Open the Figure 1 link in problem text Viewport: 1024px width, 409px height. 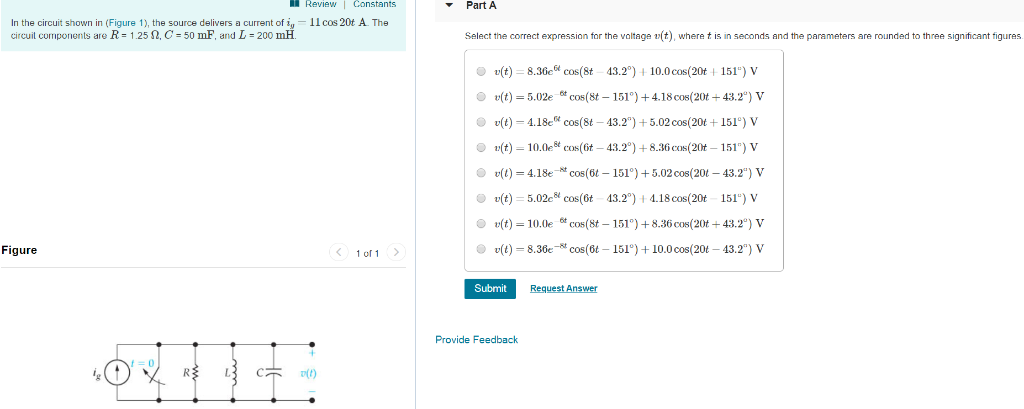(127, 22)
